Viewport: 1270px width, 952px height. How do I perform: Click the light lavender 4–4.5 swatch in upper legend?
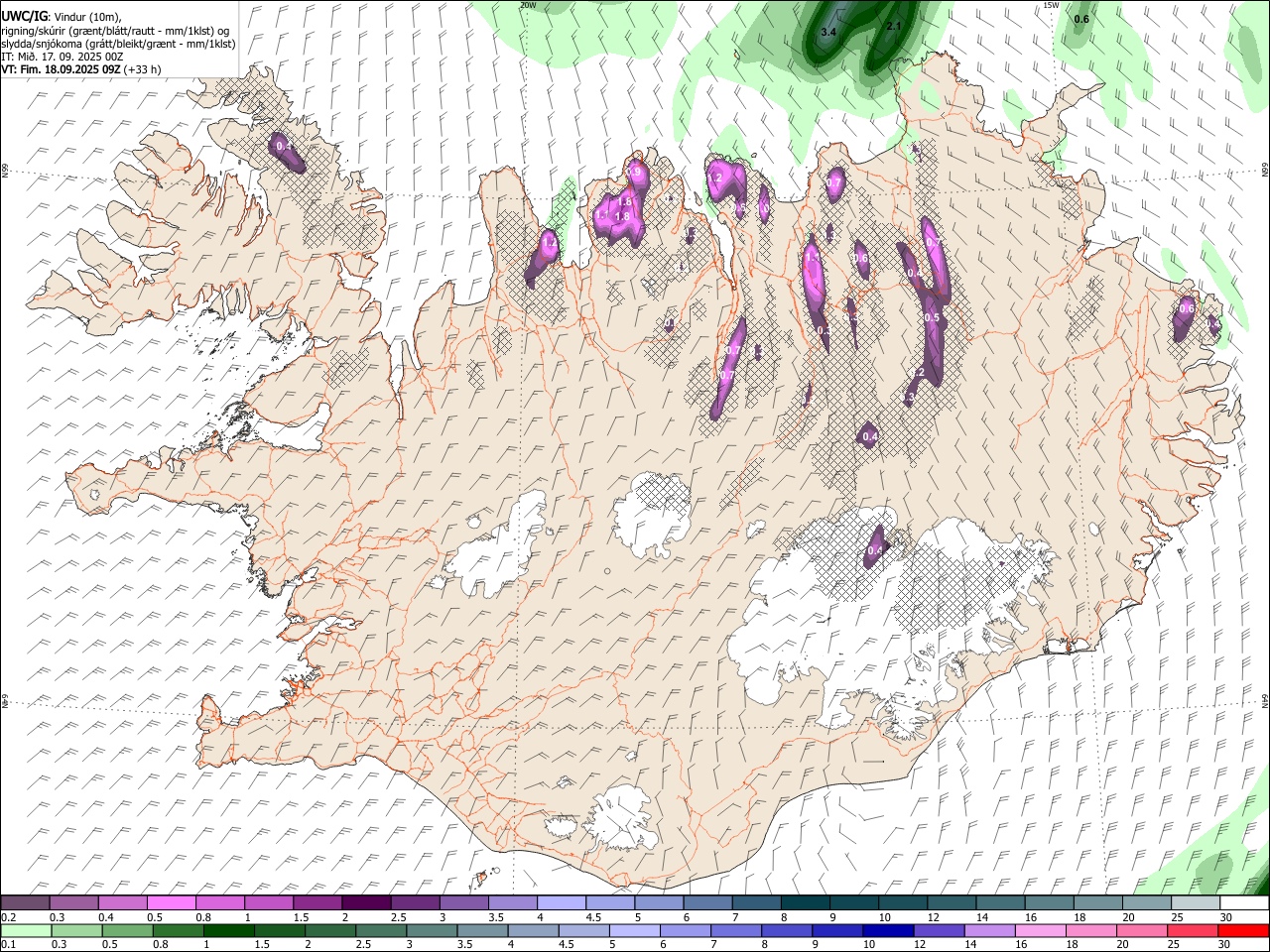(561, 902)
